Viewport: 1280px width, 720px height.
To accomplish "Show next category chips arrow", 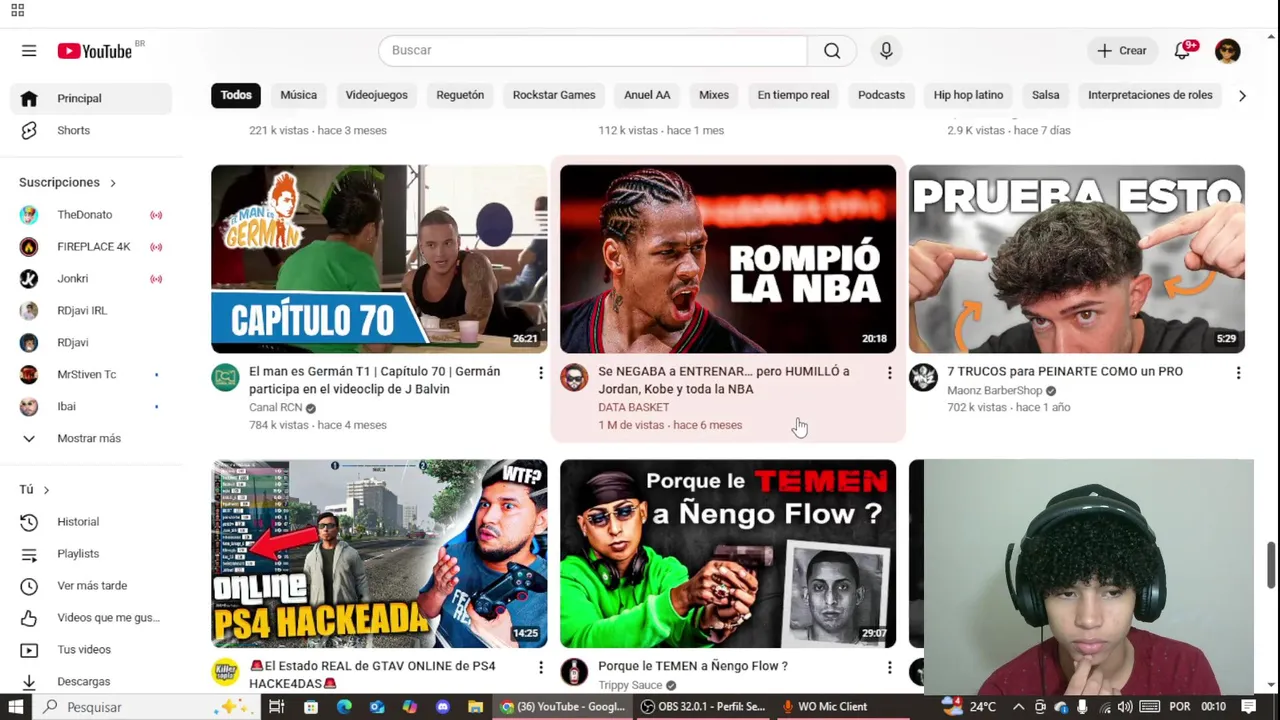I will (x=1242, y=96).
